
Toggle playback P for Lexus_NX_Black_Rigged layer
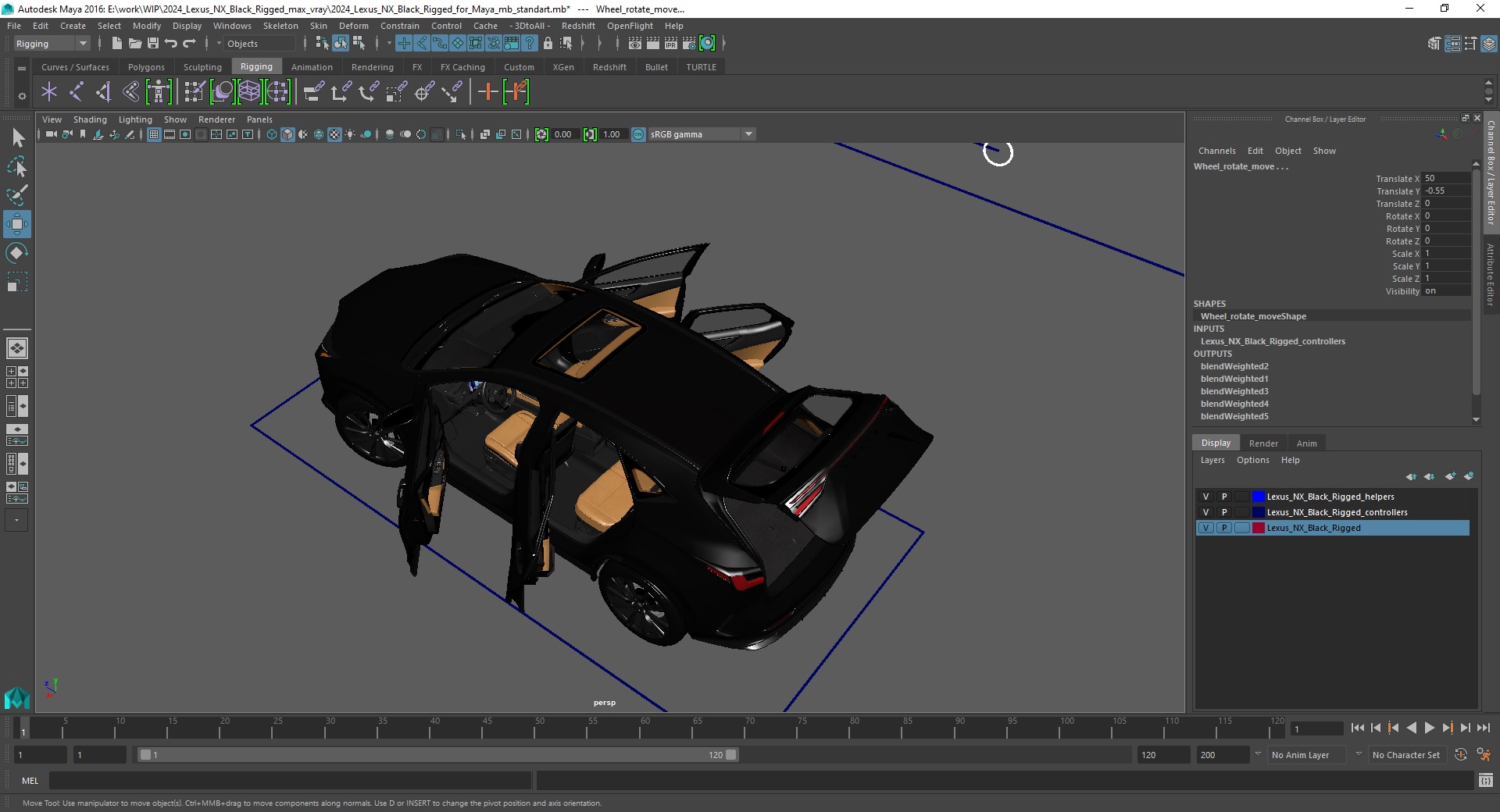(x=1224, y=528)
